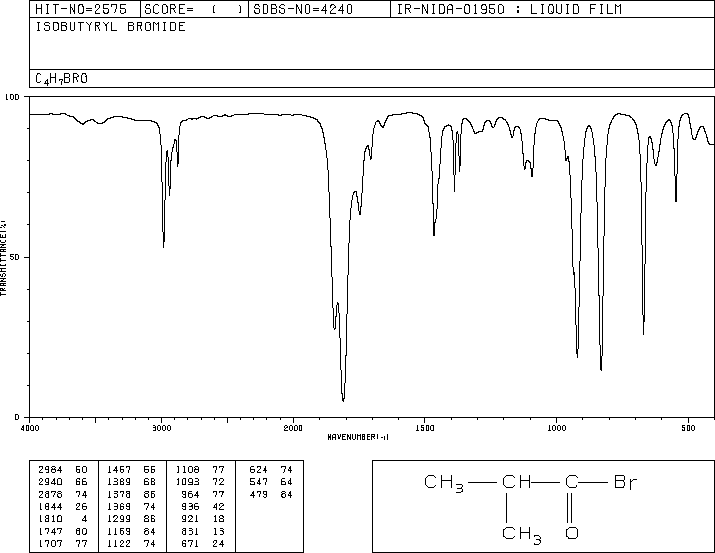Screen dimensions: 715x553
Task: Select peak table entry 1299
Action: tap(119, 519)
